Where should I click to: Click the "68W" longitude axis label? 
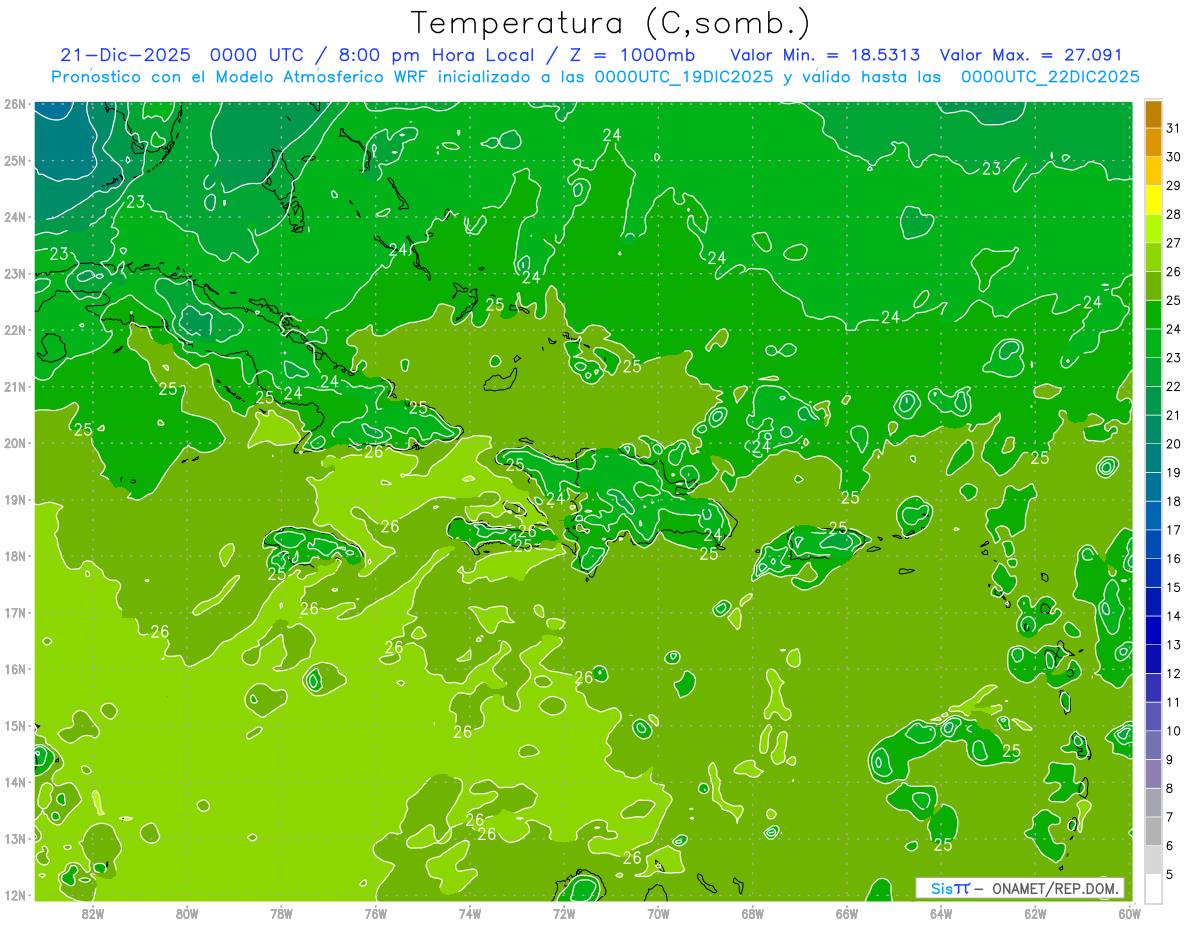pyautogui.click(x=753, y=913)
